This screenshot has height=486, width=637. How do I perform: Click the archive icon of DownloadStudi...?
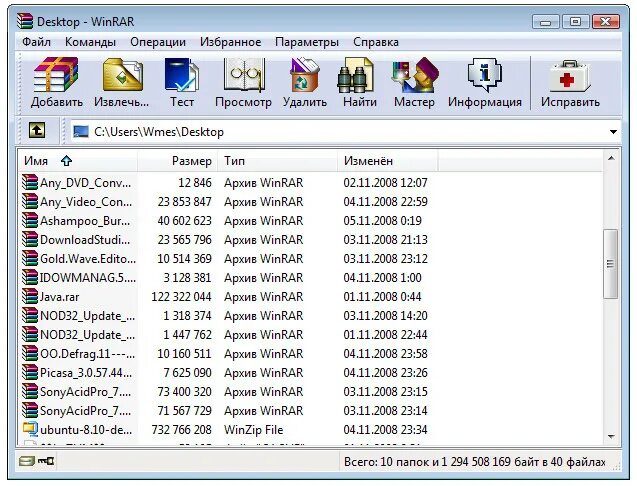click(x=30, y=239)
